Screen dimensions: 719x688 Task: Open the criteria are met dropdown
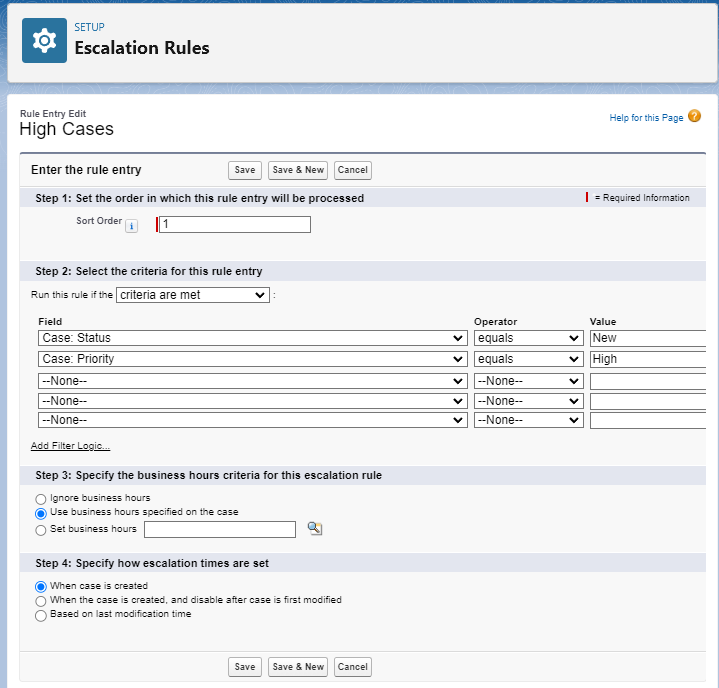click(193, 295)
